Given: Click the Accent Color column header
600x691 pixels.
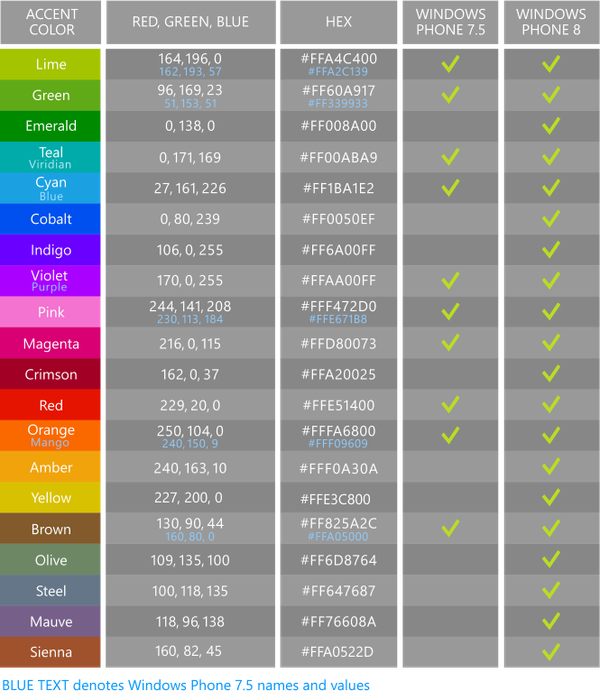Looking at the screenshot, I should pyautogui.click(x=51, y=22).
